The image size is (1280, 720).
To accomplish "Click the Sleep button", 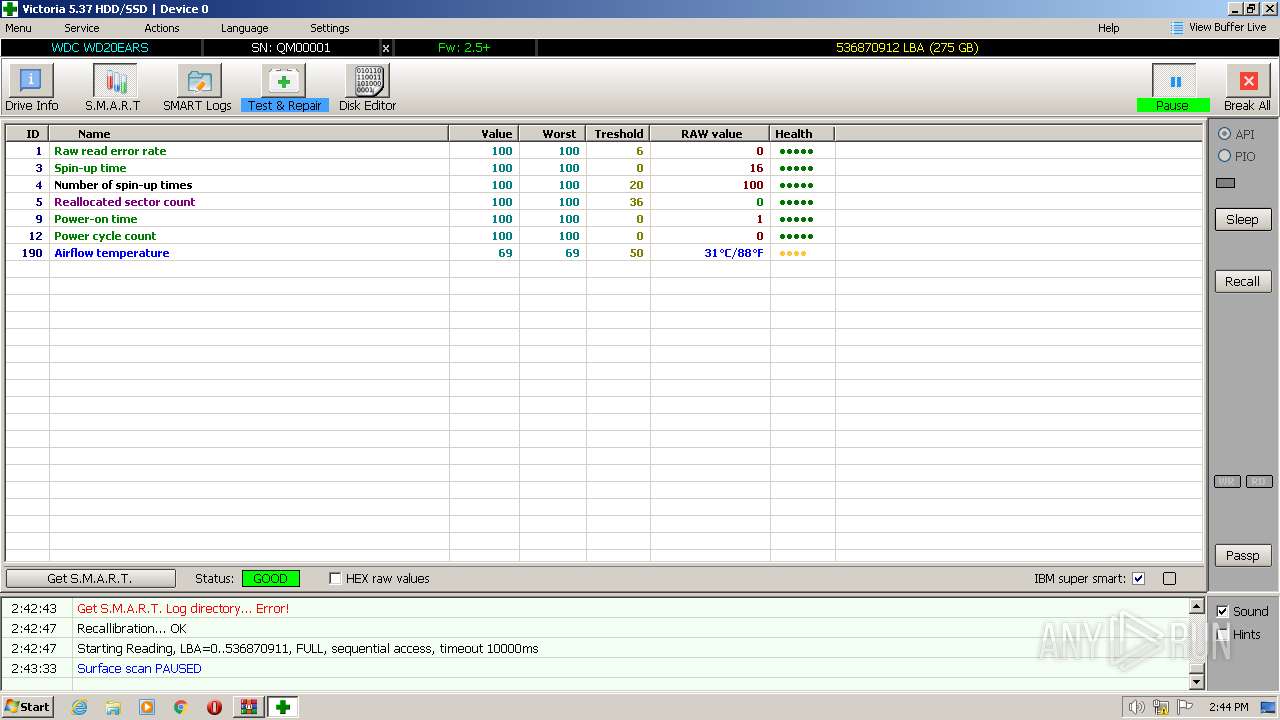I will coord(1242,220).
